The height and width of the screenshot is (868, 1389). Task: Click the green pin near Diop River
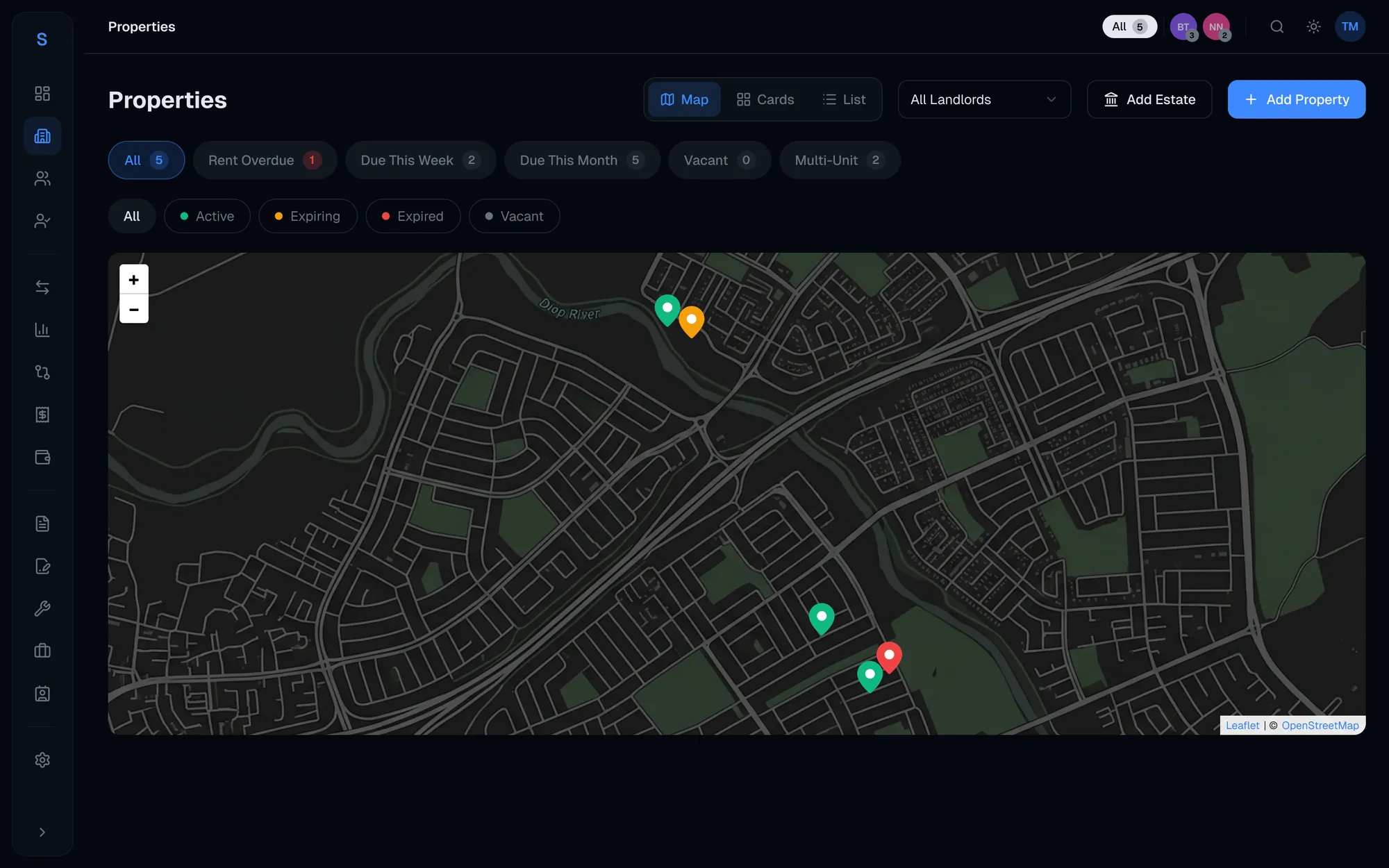667,309
